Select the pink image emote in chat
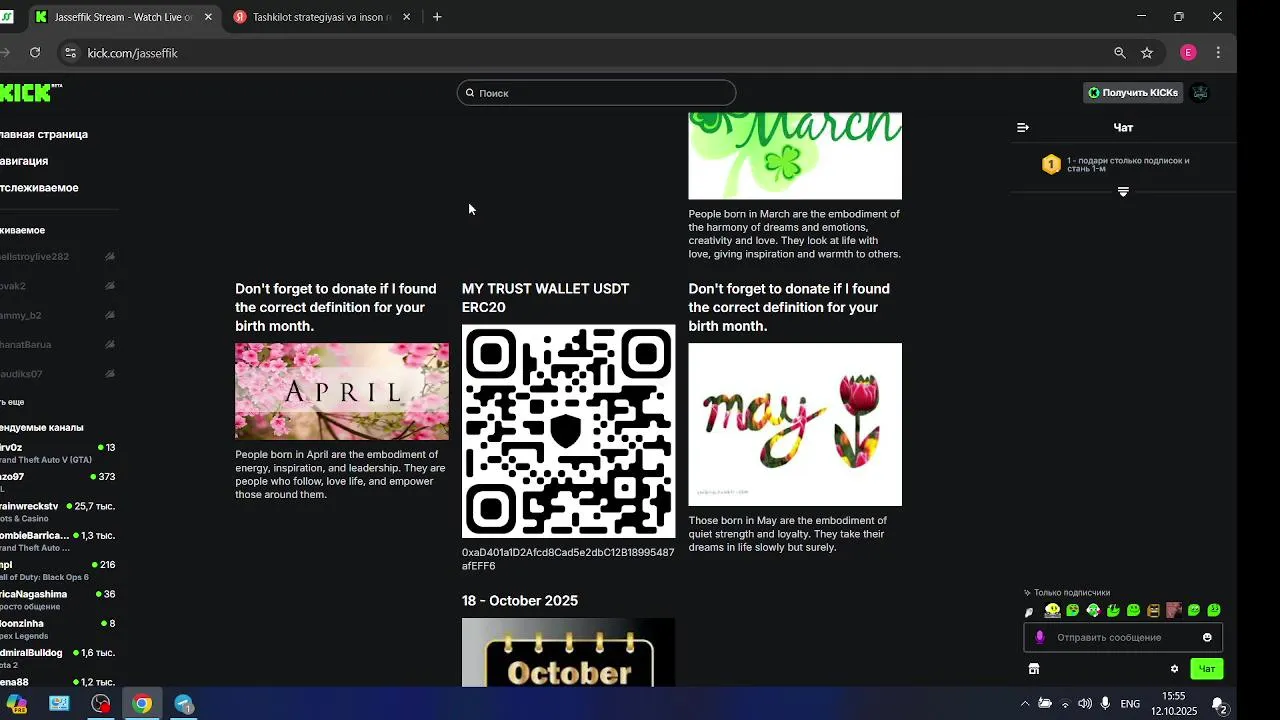Viewport: 1280px width, 720px height. coord(1174,610)
